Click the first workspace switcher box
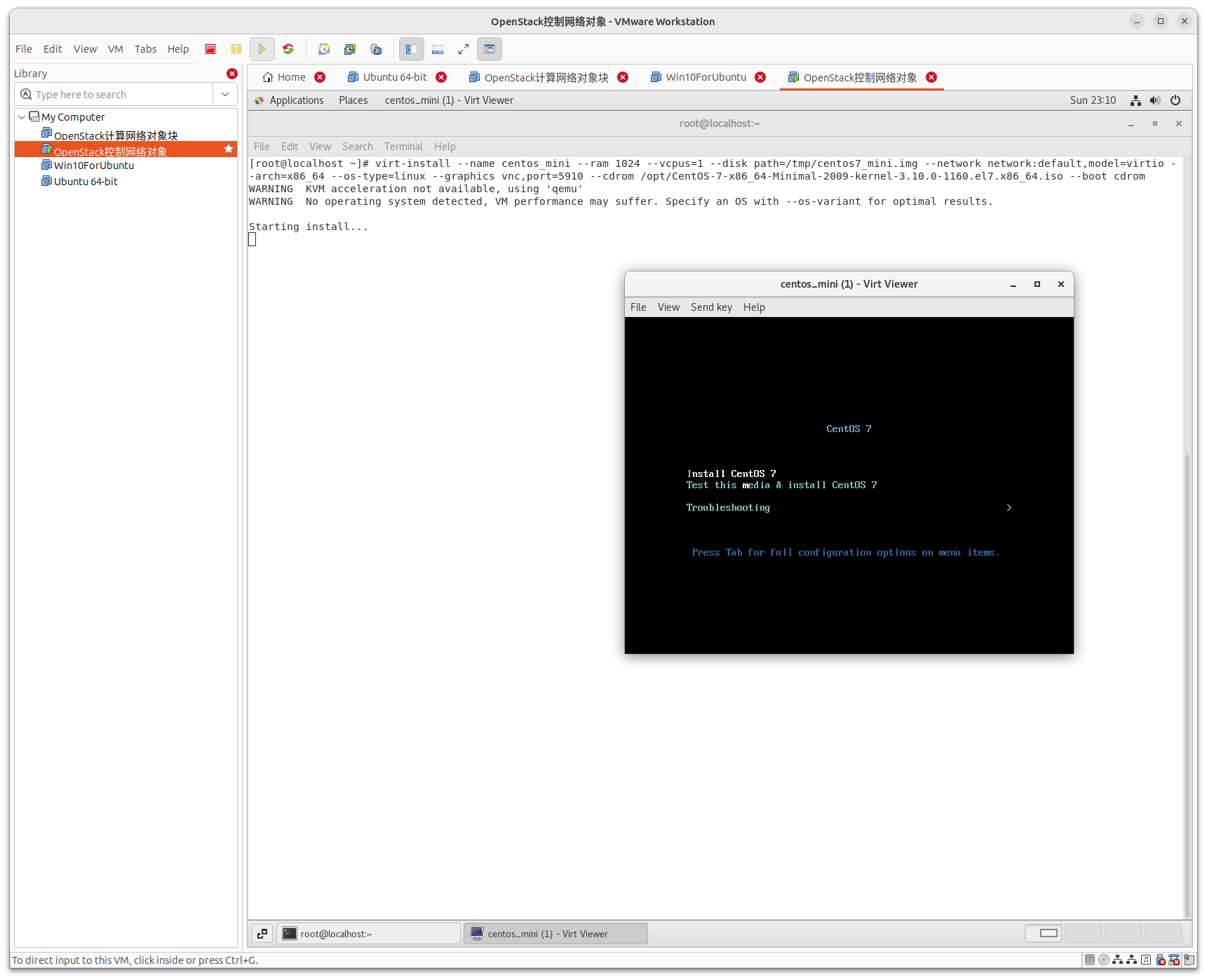Screen dimensions: 1207x980 tap(1044, 934)
